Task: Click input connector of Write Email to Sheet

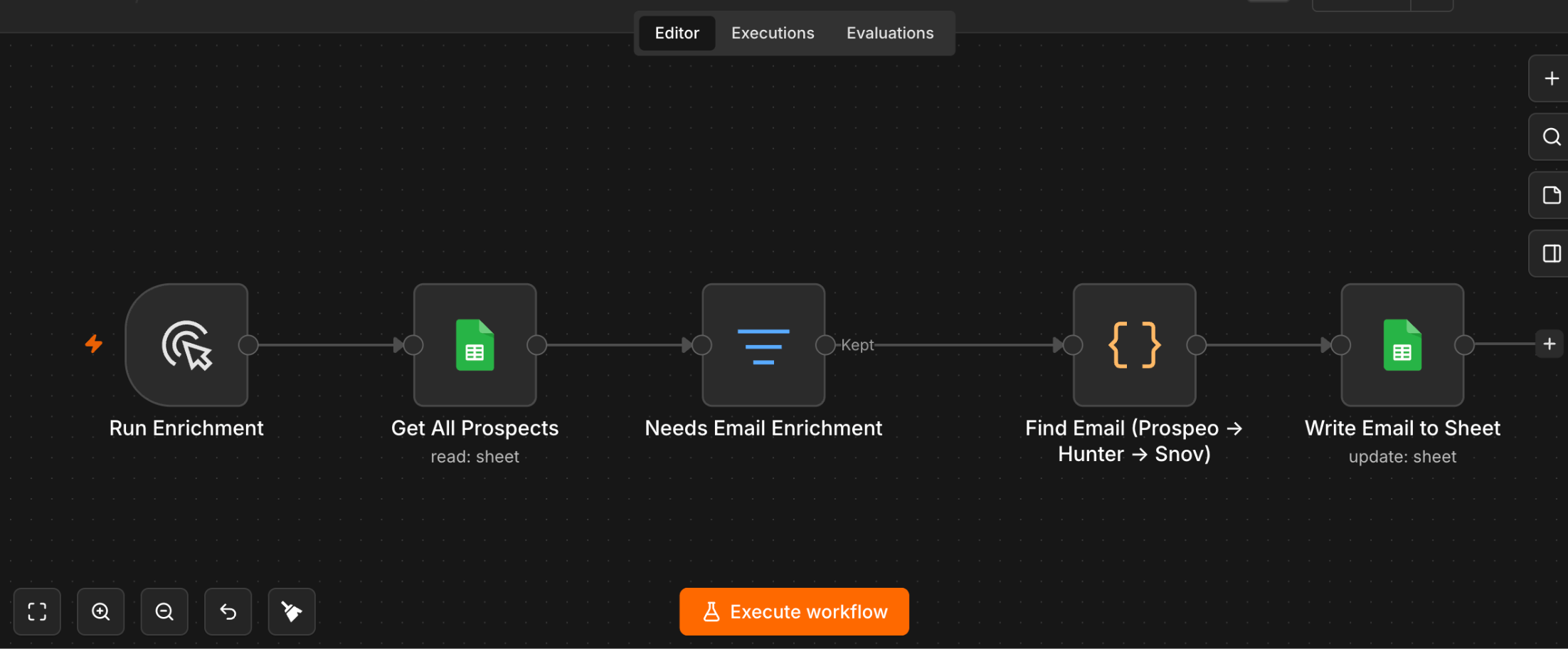Action: click(x=1341, y=345)
